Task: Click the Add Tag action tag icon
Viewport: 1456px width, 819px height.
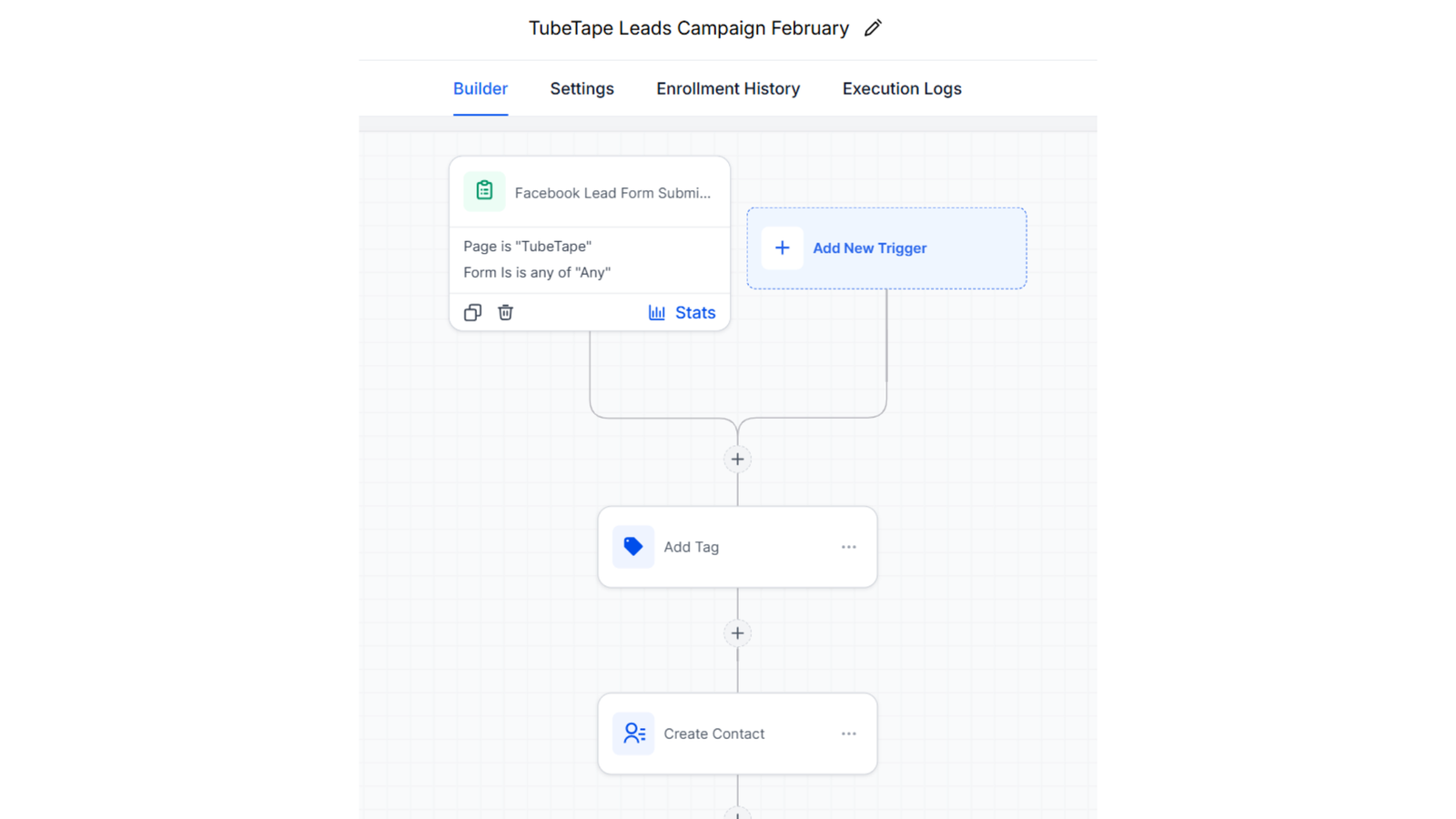Action: point(633,547)
